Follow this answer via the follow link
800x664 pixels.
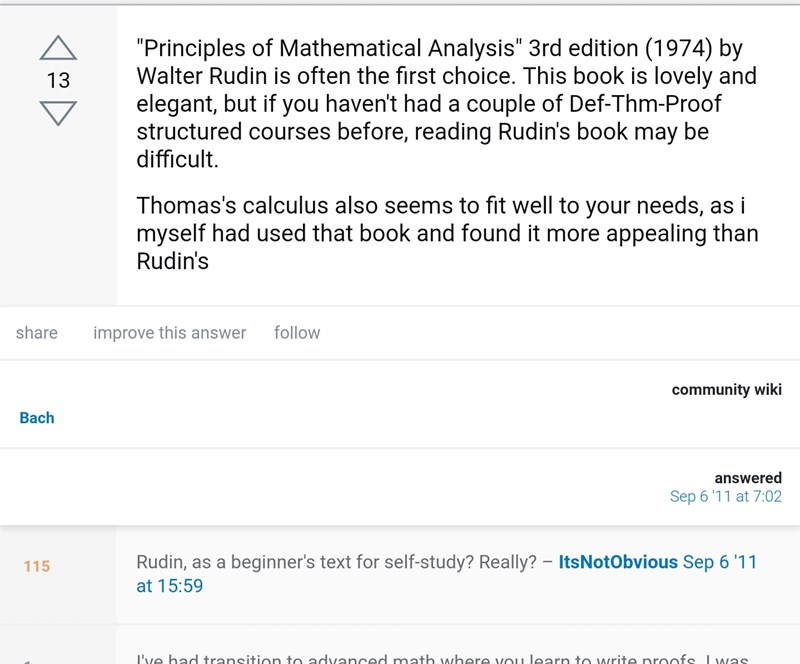pos(297,333)
